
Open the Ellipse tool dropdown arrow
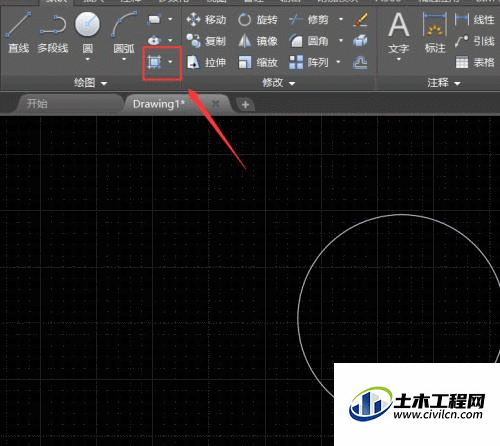(170, 41)
